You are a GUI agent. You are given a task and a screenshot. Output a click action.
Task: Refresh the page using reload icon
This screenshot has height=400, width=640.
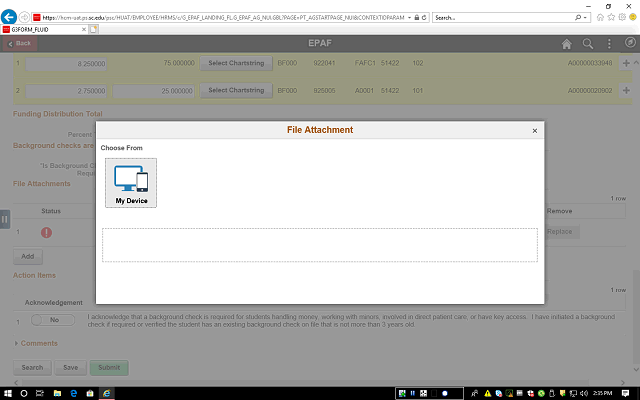click(x=424, y=18)
